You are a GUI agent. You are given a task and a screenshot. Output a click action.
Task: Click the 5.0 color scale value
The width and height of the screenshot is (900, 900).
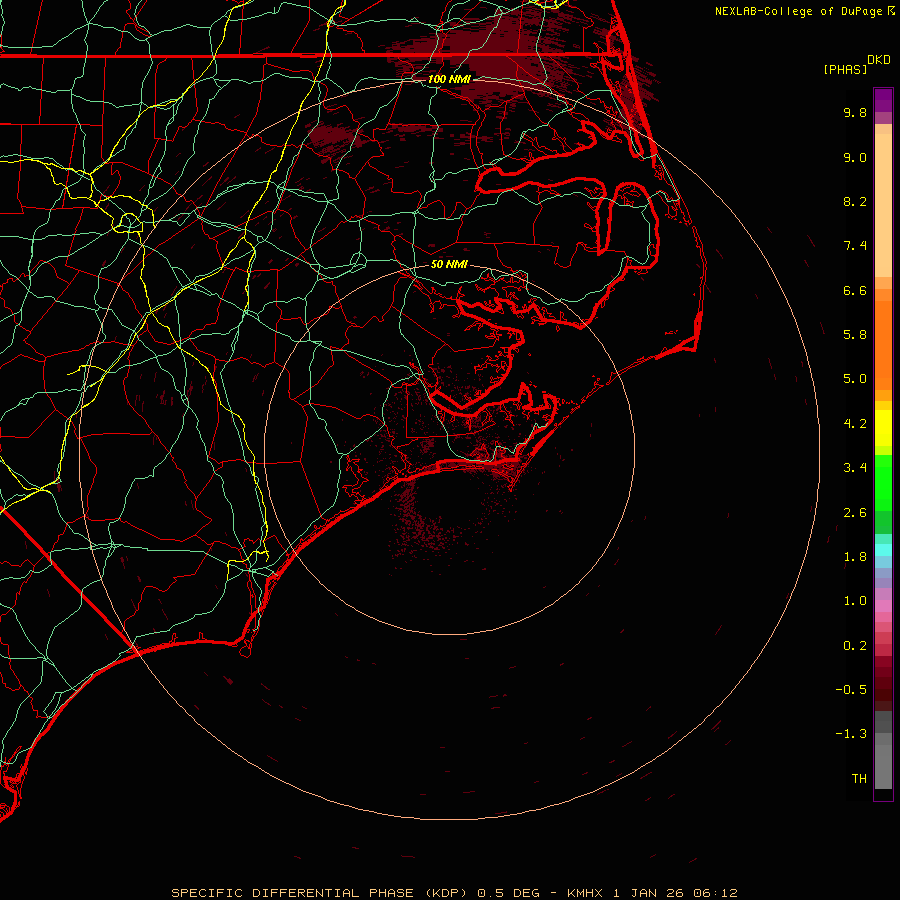coord(855,379)
